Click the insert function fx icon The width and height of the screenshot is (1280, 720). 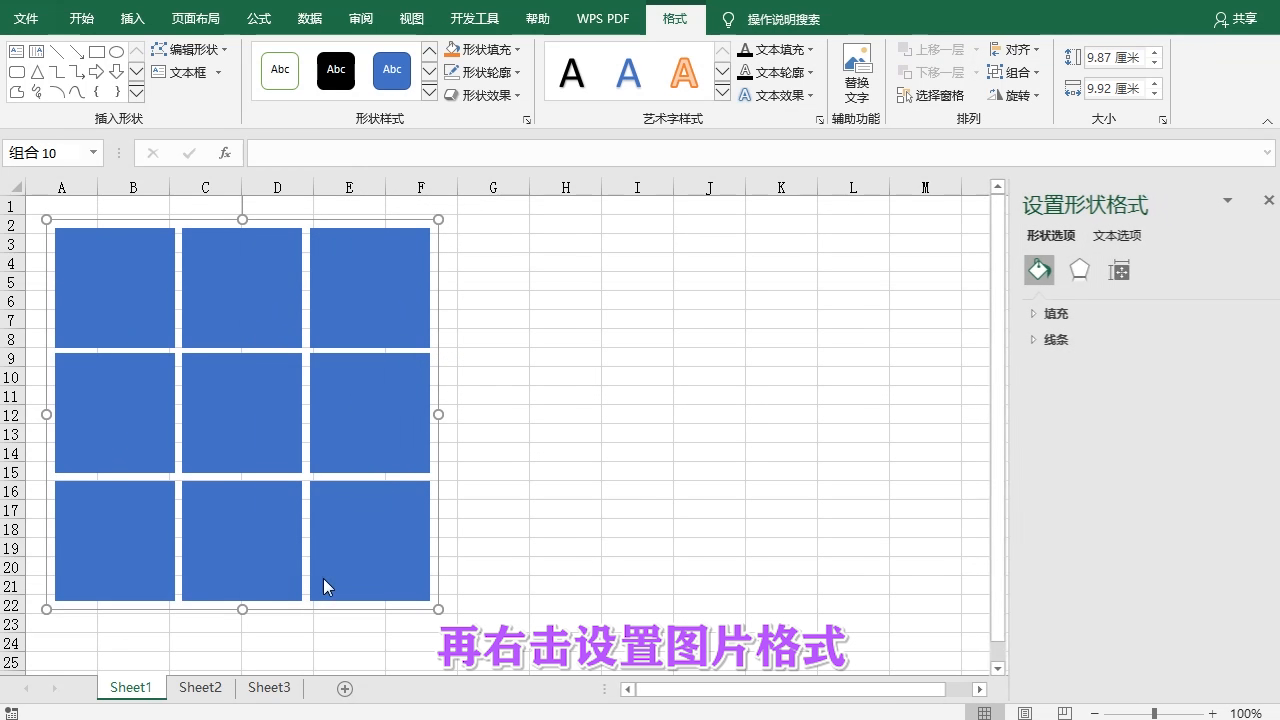[x=225, y=153]
